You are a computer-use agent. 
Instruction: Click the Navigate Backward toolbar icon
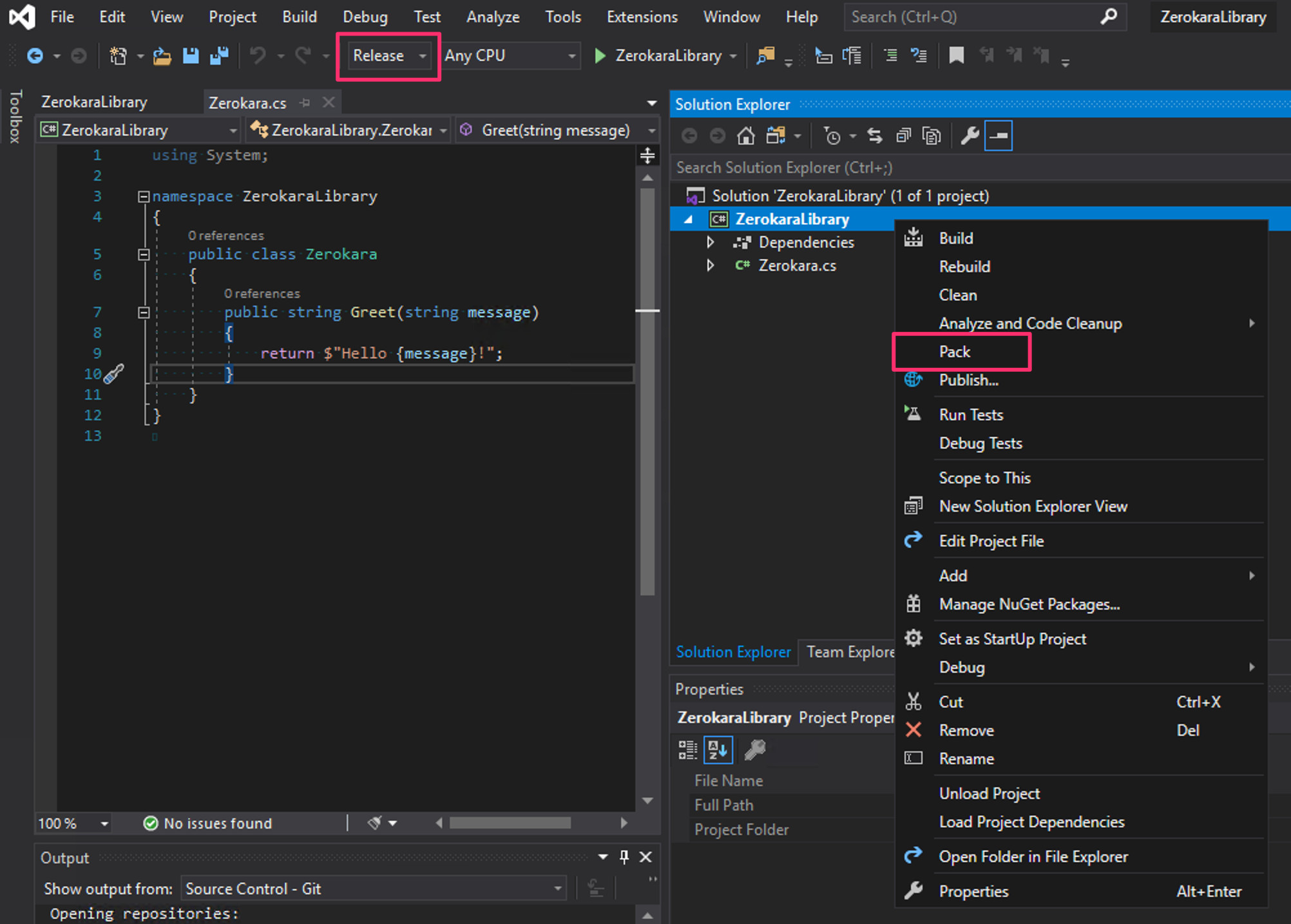(35, 56)
